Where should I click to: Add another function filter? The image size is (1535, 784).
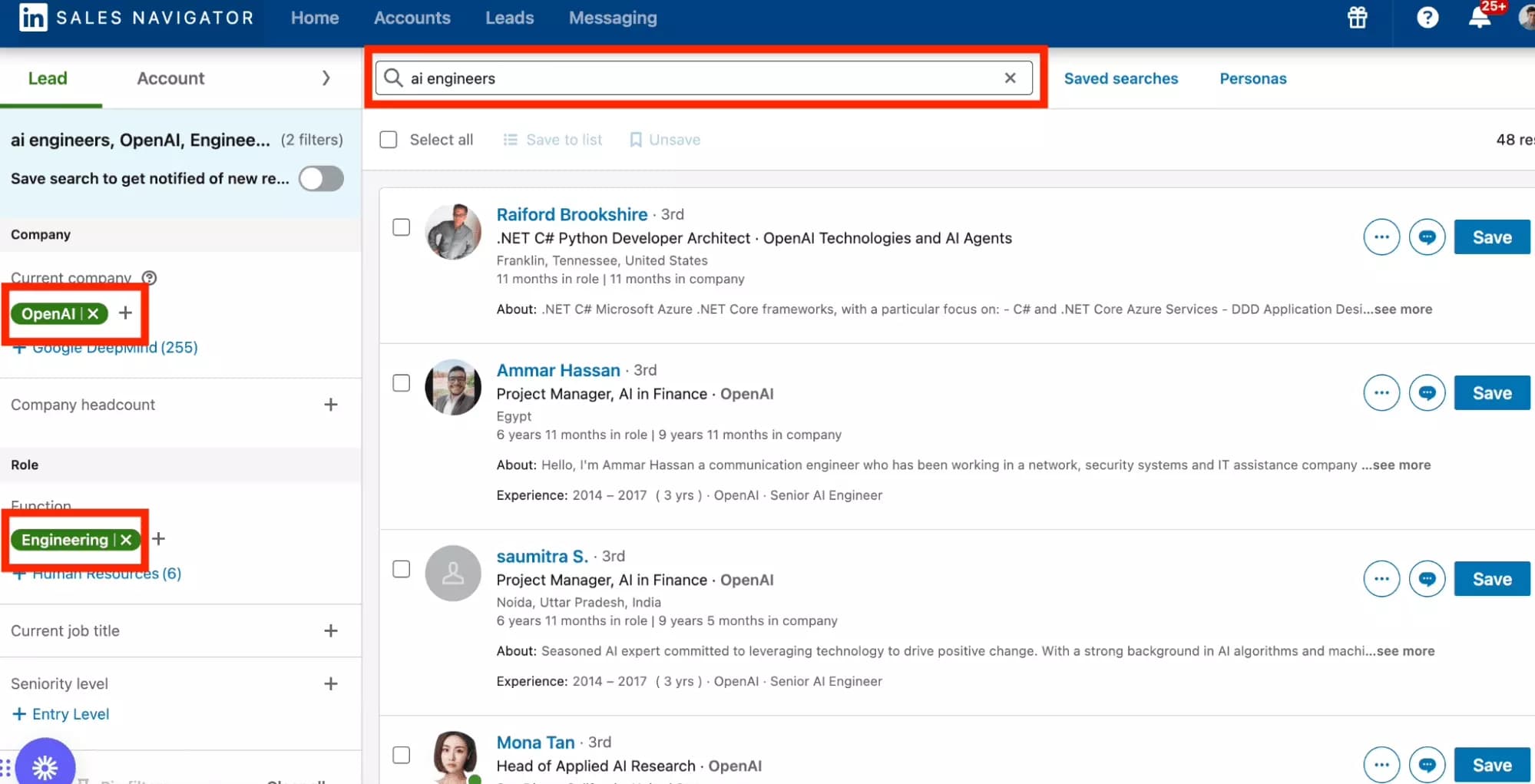158,539
